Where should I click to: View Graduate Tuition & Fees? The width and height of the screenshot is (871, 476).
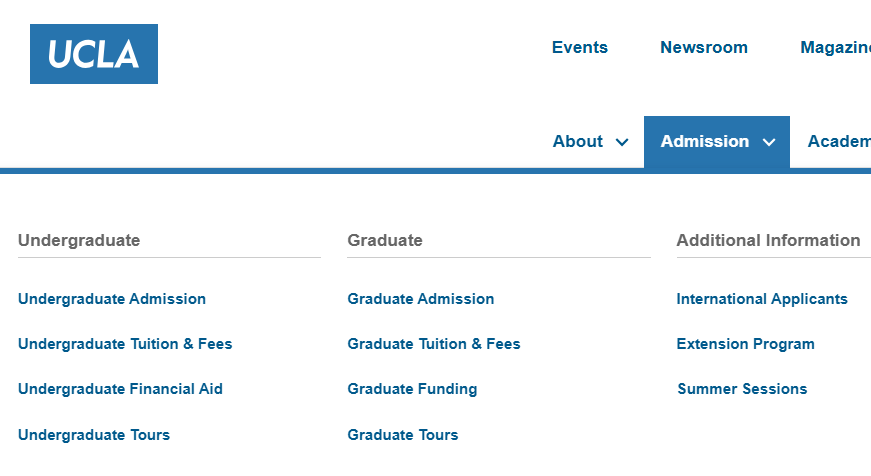coord(434,344)
